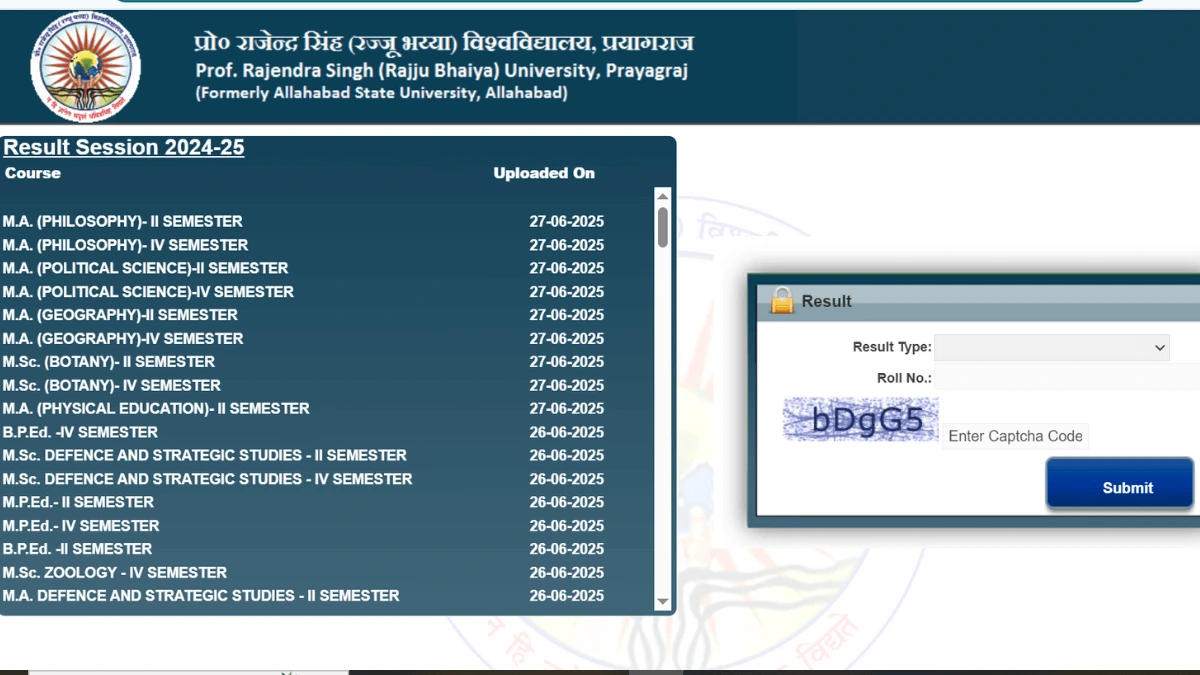Click the university emblem logo

[x=86, y=66]
